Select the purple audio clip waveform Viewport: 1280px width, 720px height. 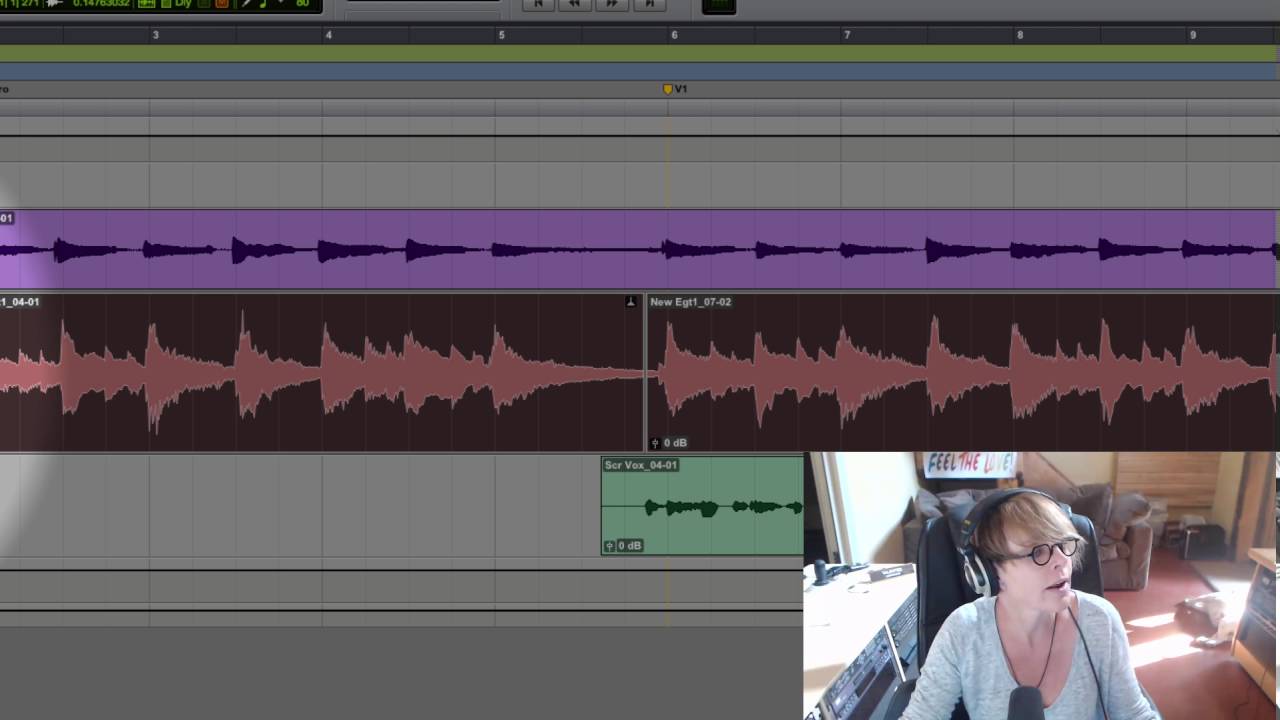tap(638, 249)
